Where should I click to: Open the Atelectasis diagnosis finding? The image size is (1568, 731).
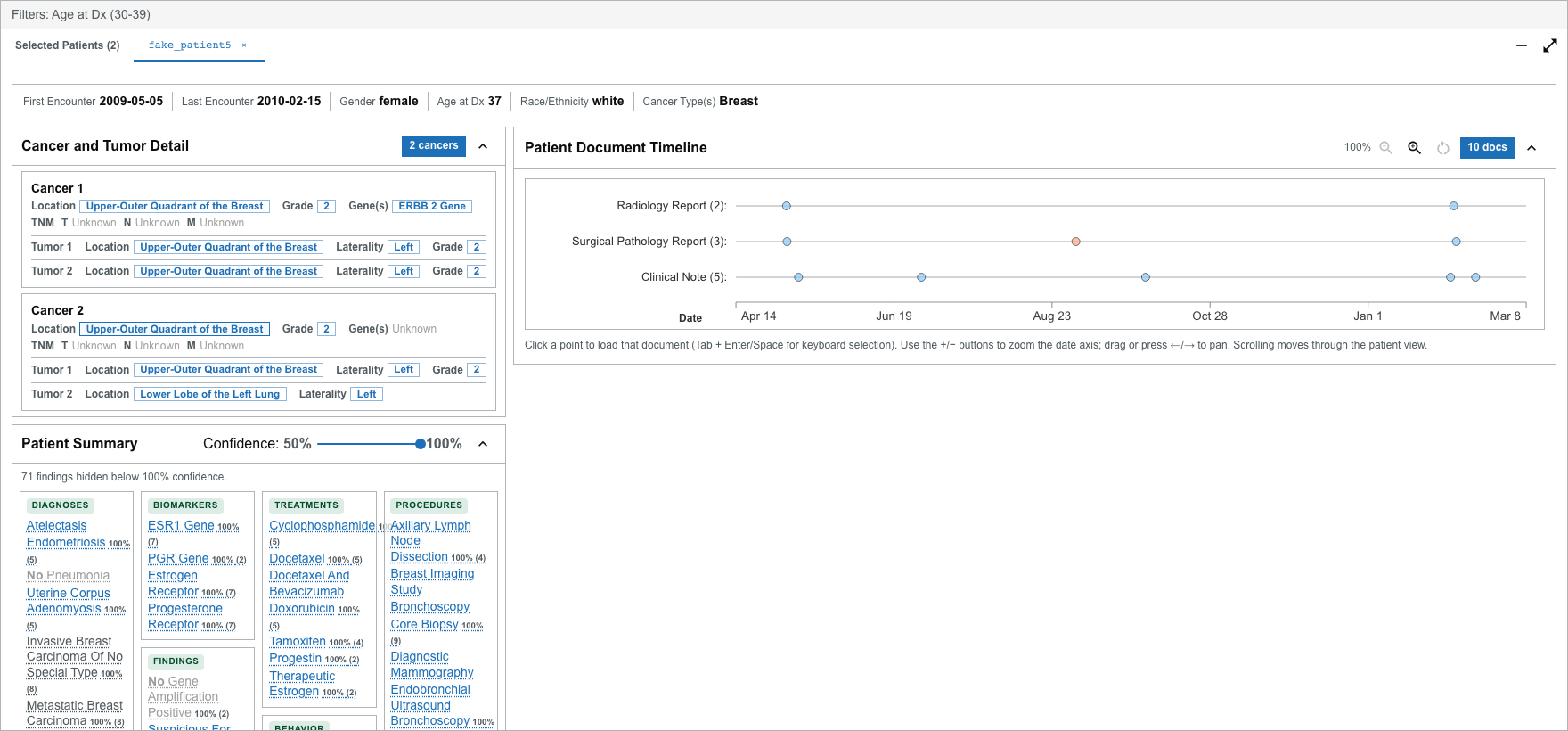(57, 526)
